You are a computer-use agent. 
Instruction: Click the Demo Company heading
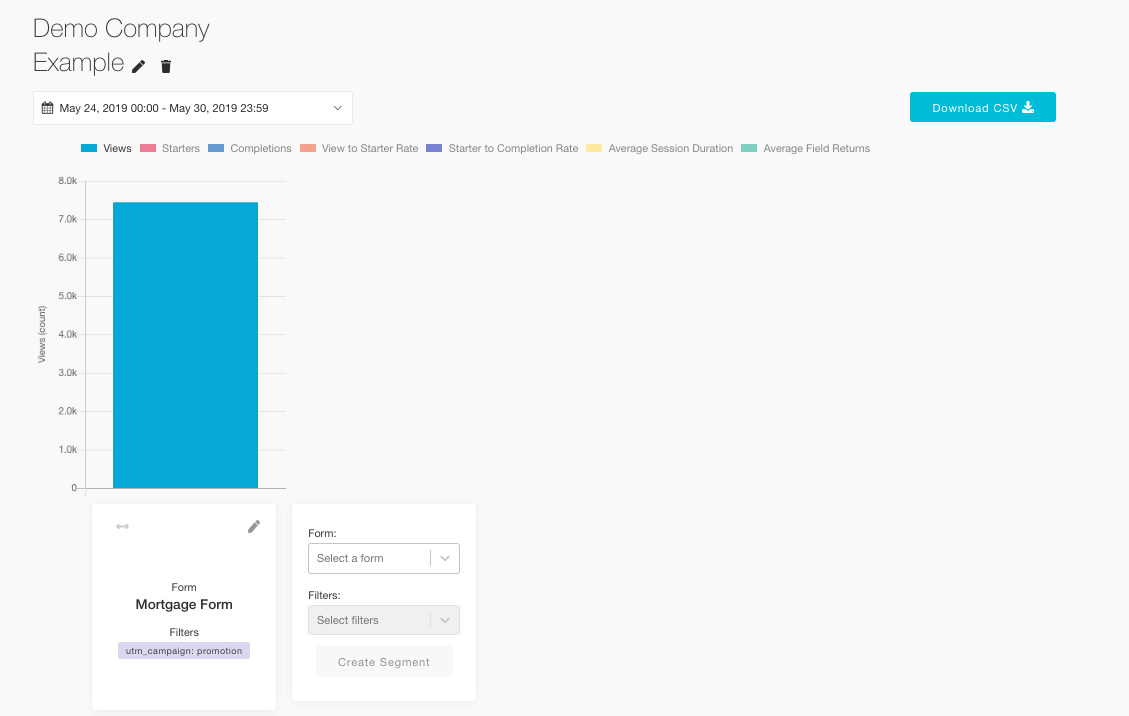(x=121, y=29)
